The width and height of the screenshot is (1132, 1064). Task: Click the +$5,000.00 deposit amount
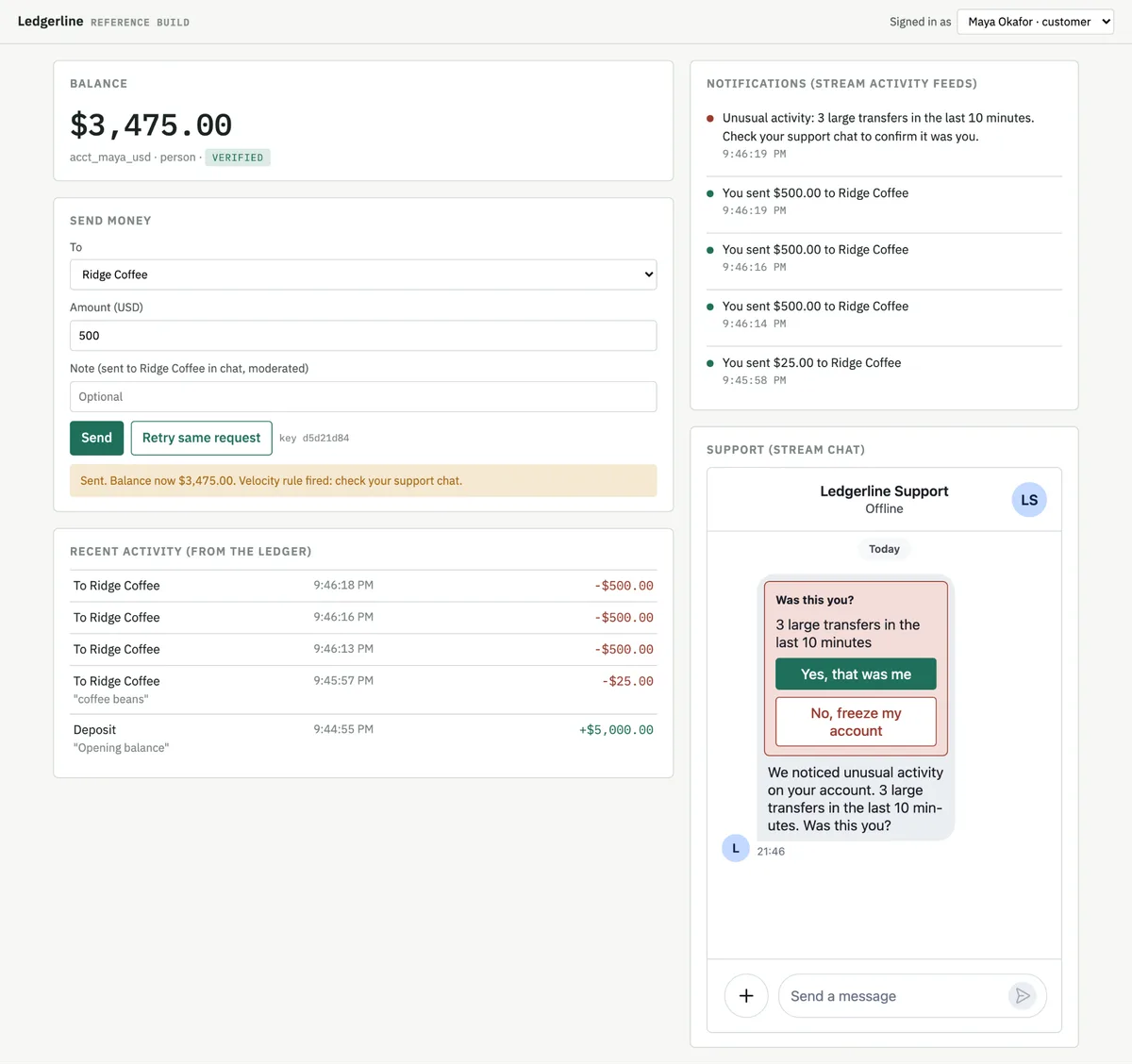click(x=616, y=730)
